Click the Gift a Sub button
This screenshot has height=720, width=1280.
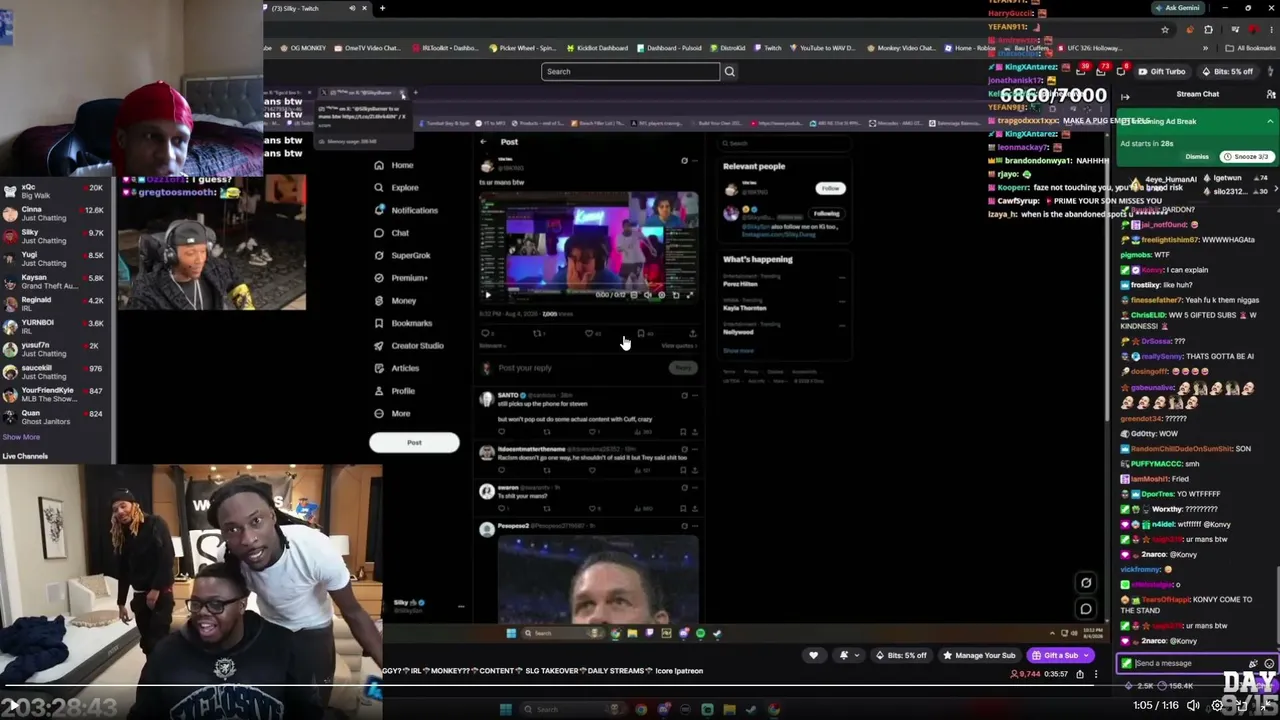[x=1060, y=656]
